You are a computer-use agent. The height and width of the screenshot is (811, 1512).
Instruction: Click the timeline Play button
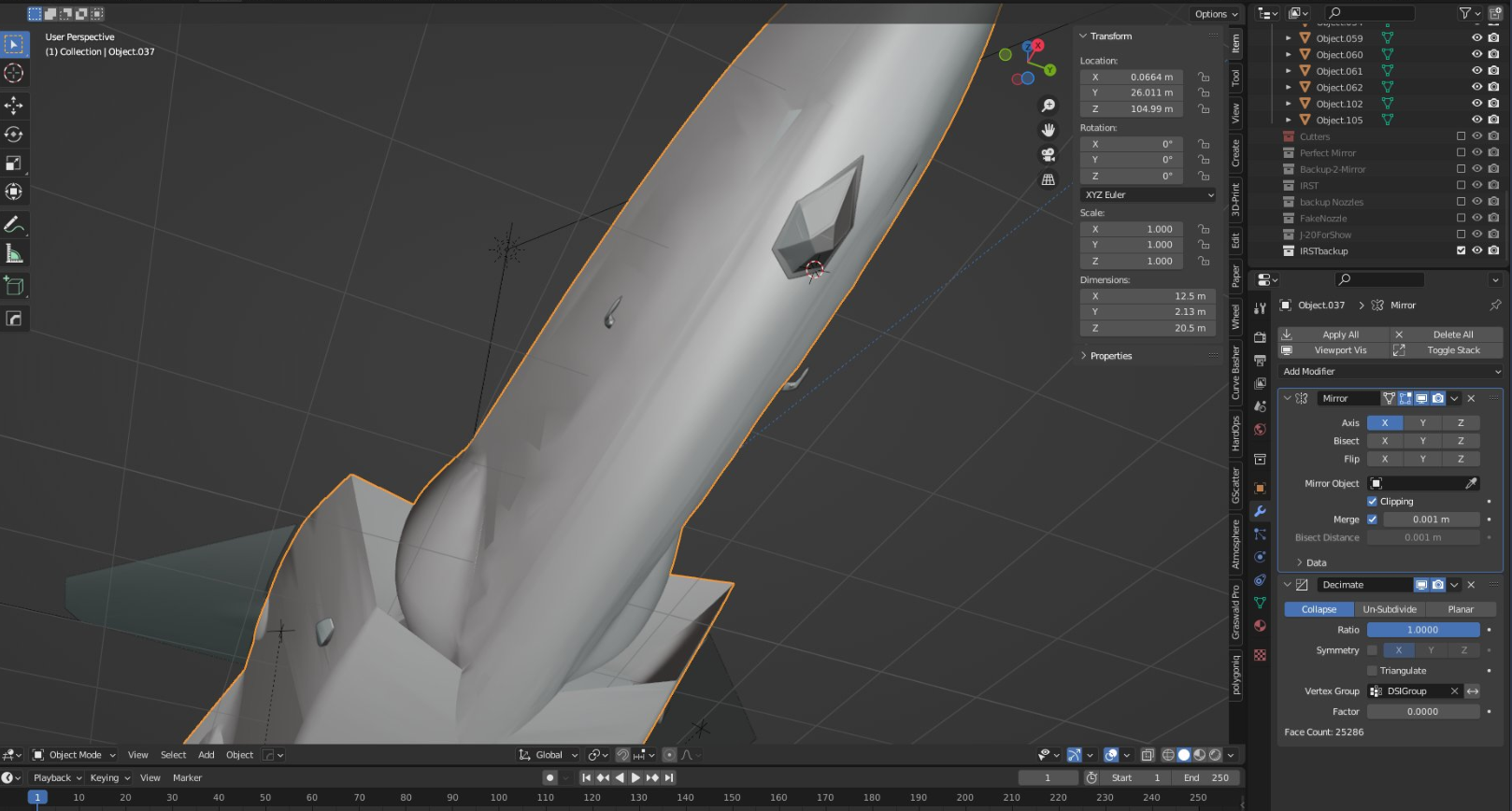(635, 777)
